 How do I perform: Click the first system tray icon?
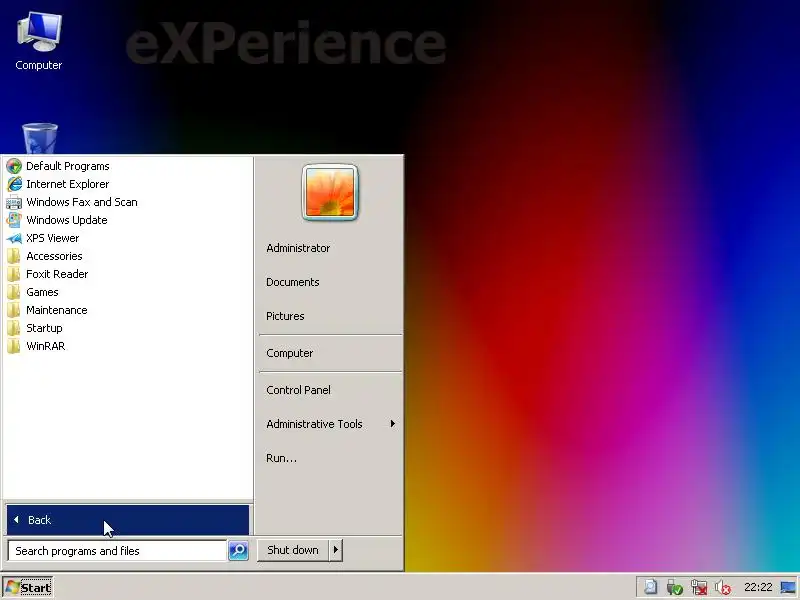point(651,587)
